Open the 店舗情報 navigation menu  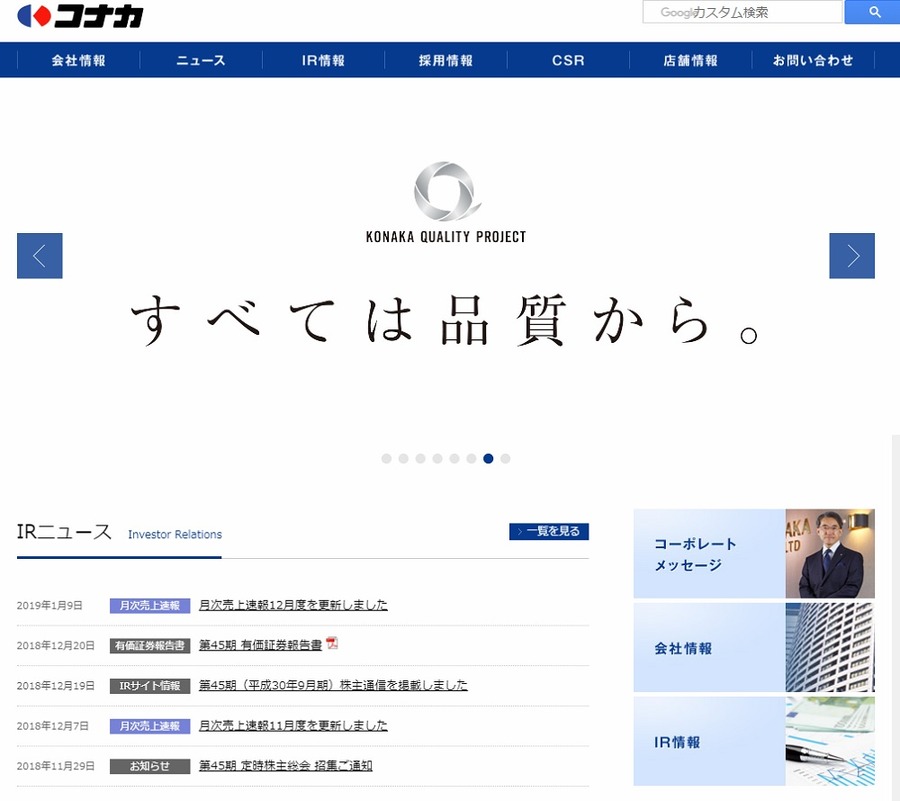coord(690,60)
